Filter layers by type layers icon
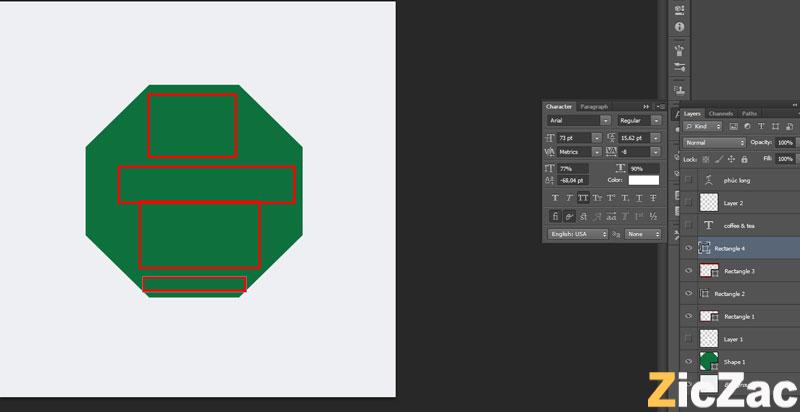Image resolution: width=800 pixels, height=412 pixels. point(762,128)
